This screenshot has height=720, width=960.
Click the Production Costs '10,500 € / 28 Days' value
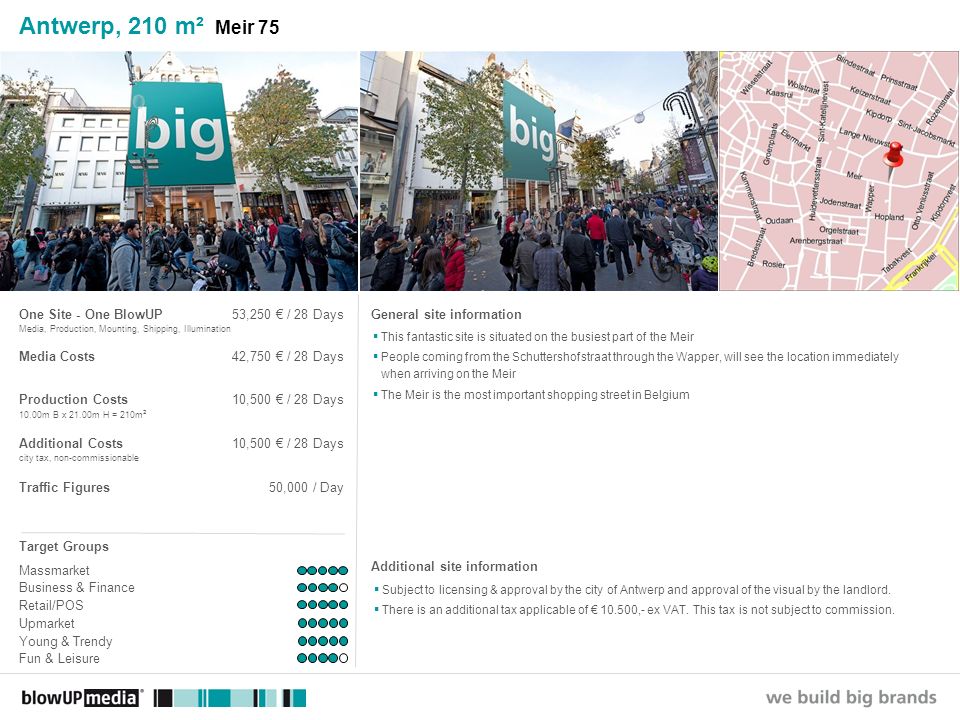(x=288, y=399)
